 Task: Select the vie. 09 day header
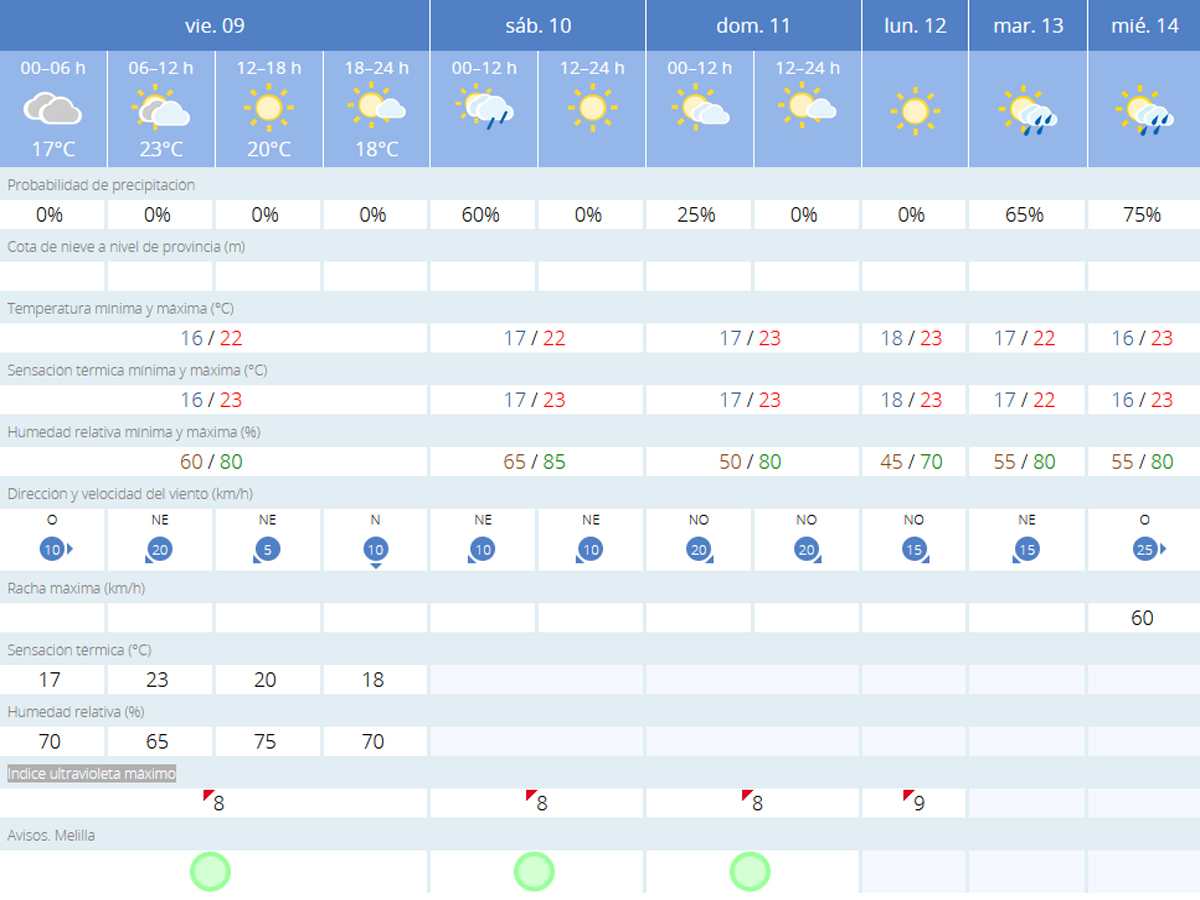(215, 25)
